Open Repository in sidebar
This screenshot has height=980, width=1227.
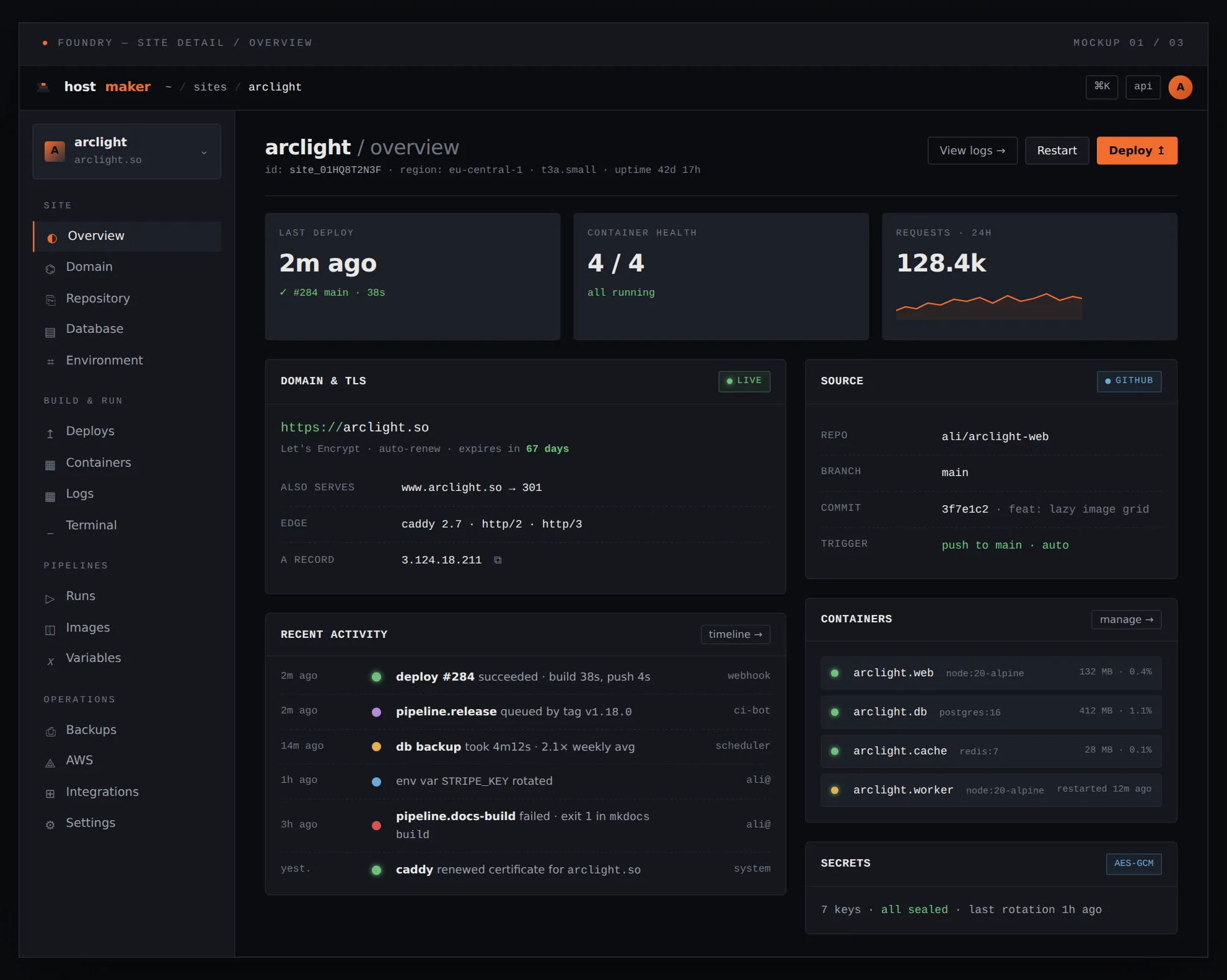click(x=127, y=299)
